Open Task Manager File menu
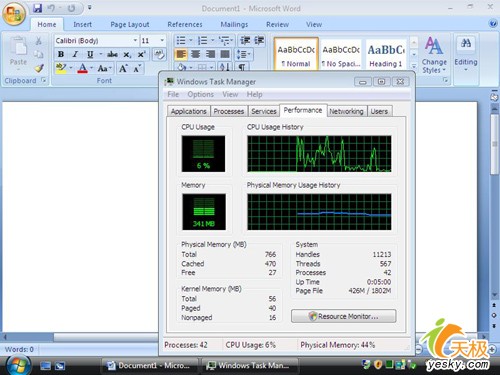500x375 pixels. 173,94
